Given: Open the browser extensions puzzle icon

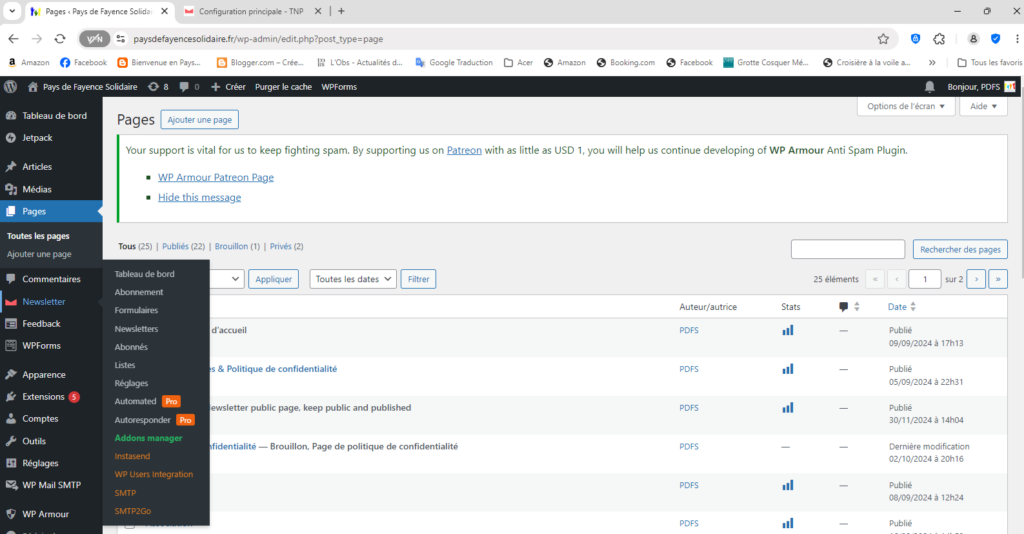Looking at the screenshot, I should point(939,39).
